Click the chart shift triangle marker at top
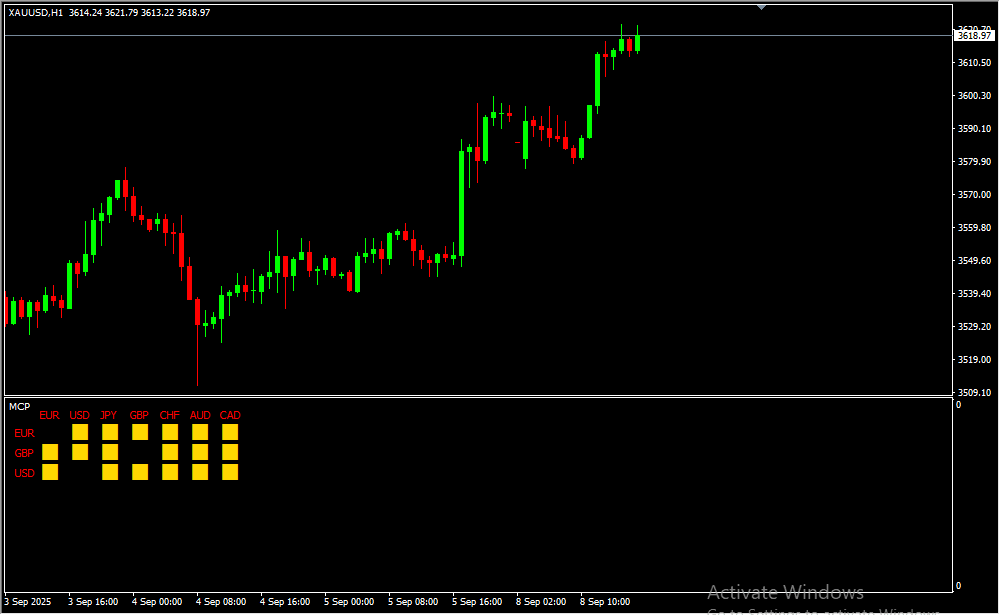This screenshot has width=1000, height=615. [762, 7]
